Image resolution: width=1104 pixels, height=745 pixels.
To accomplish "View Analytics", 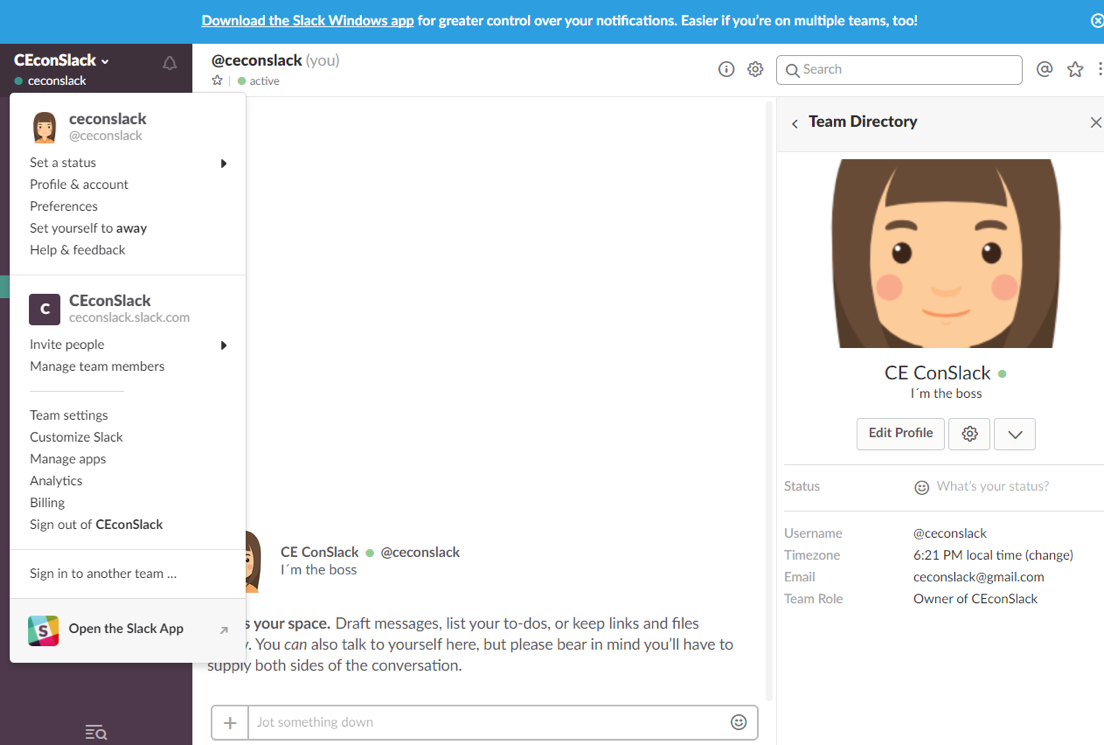I will 56,481.
